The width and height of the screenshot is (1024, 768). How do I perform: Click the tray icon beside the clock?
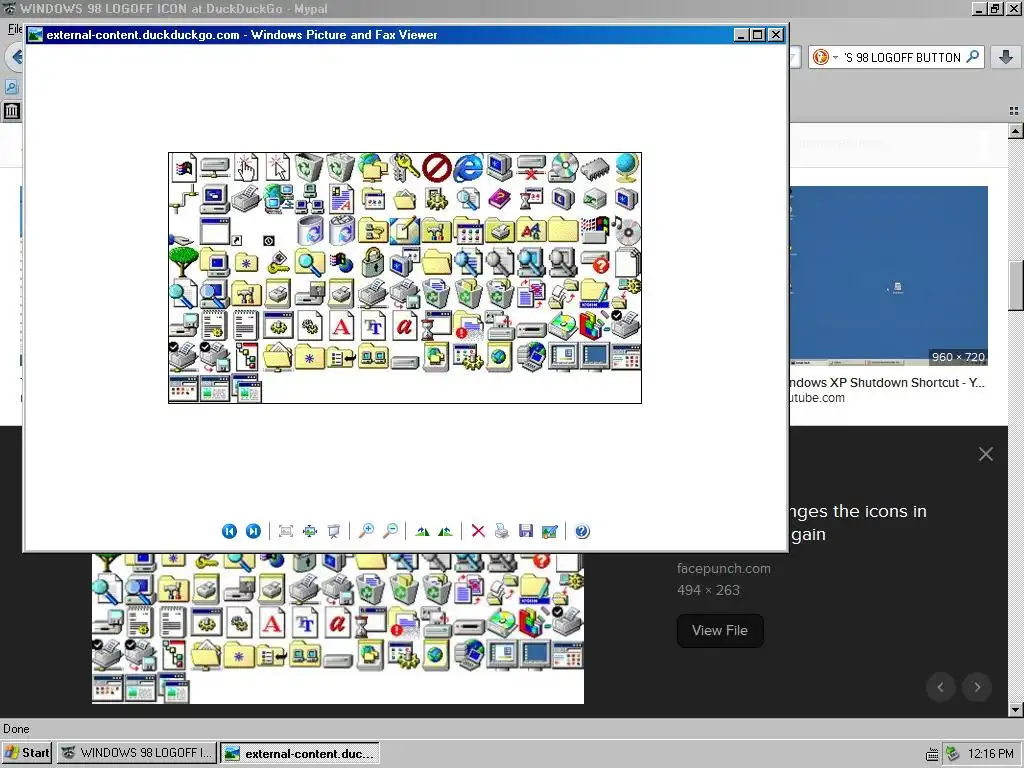(953, 754)
